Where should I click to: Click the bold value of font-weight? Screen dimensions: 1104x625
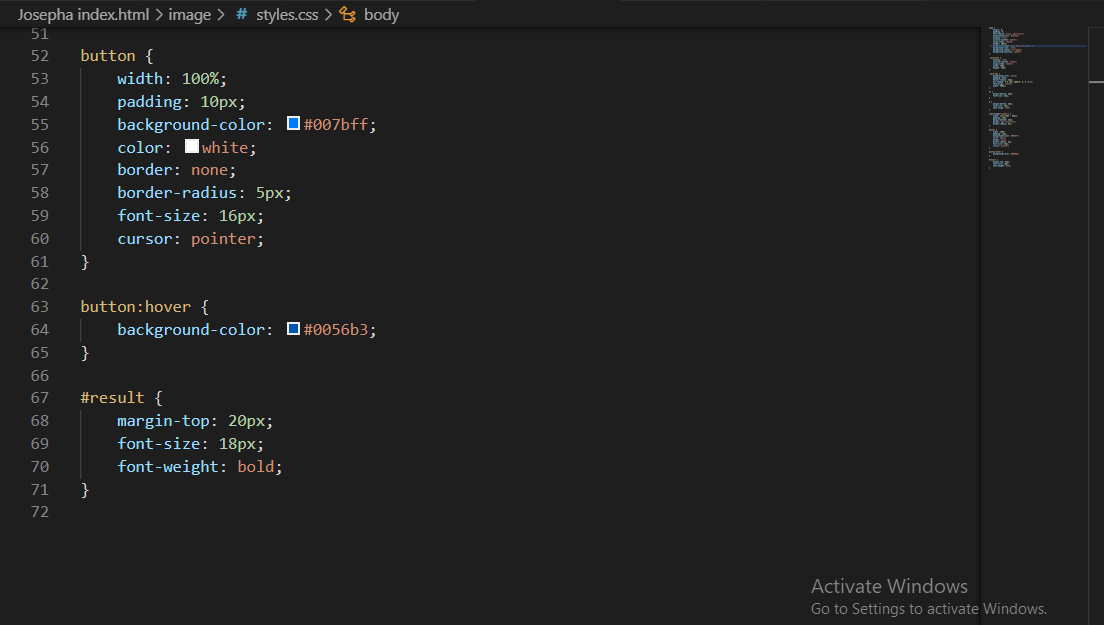coord(257,467)
